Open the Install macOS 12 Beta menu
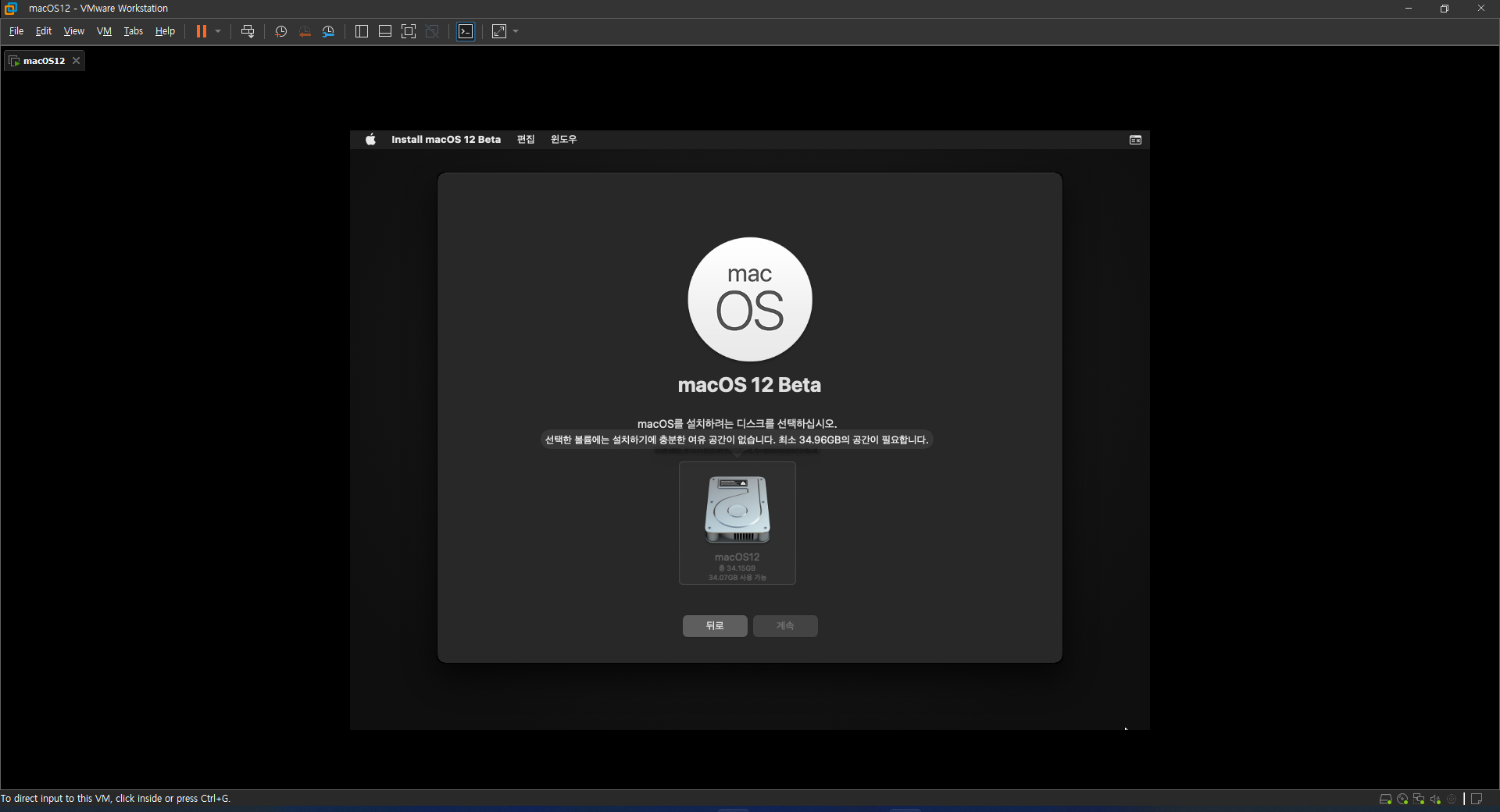Screen dimensions: 1500x812 pos(446,140)
